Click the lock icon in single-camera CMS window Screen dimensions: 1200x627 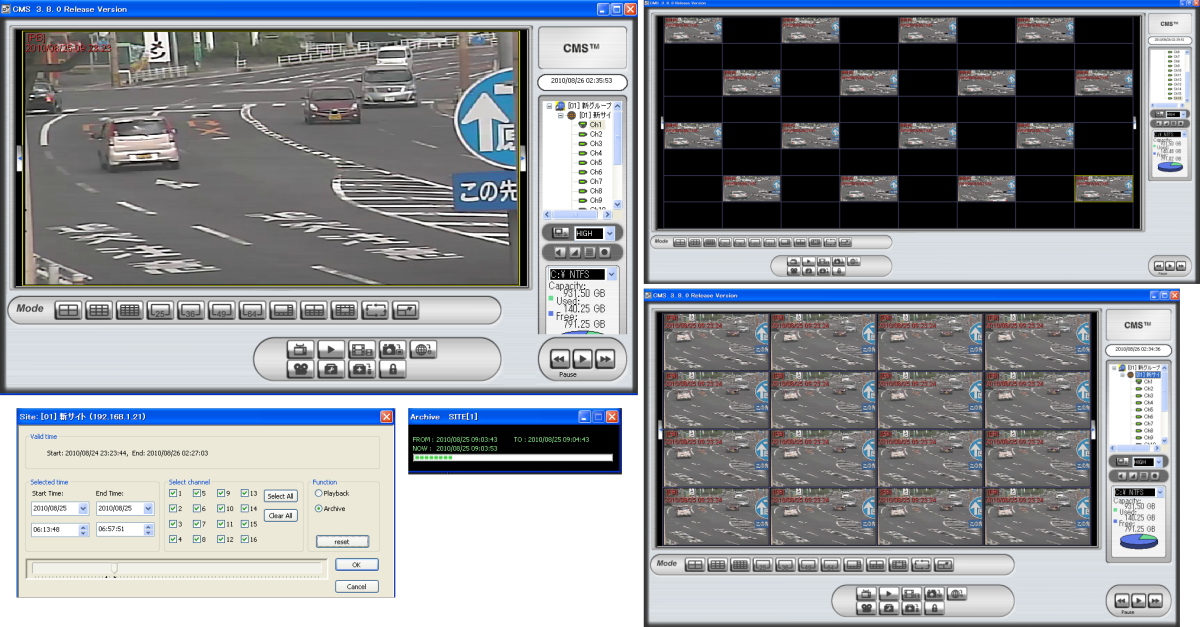393,370
